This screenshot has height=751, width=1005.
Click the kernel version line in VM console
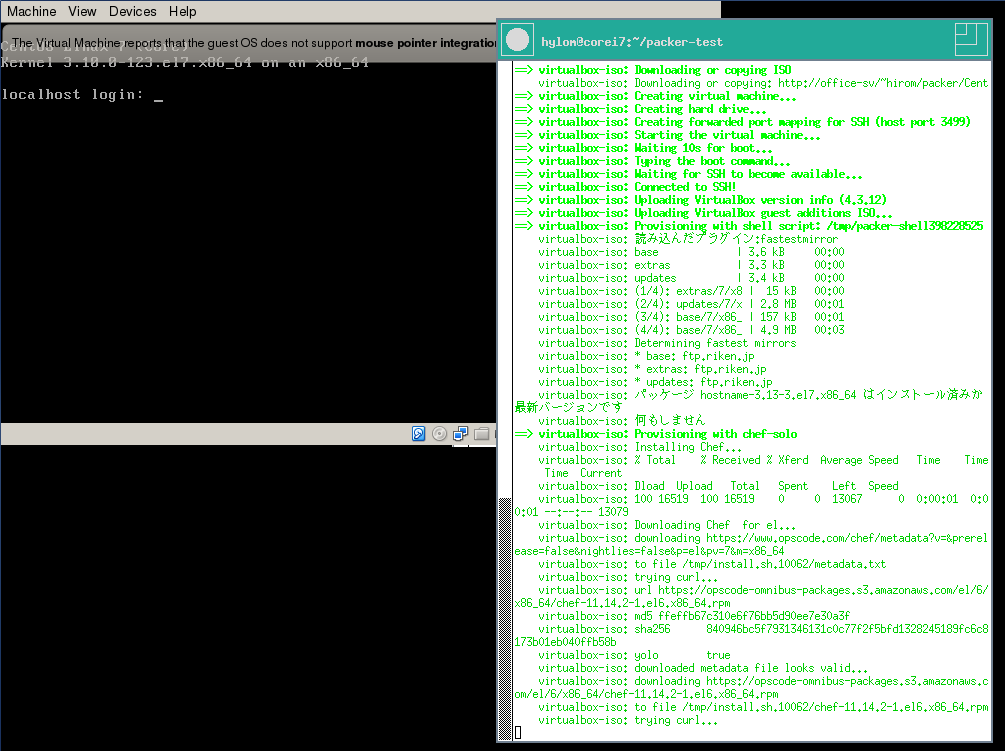[185, 63]
